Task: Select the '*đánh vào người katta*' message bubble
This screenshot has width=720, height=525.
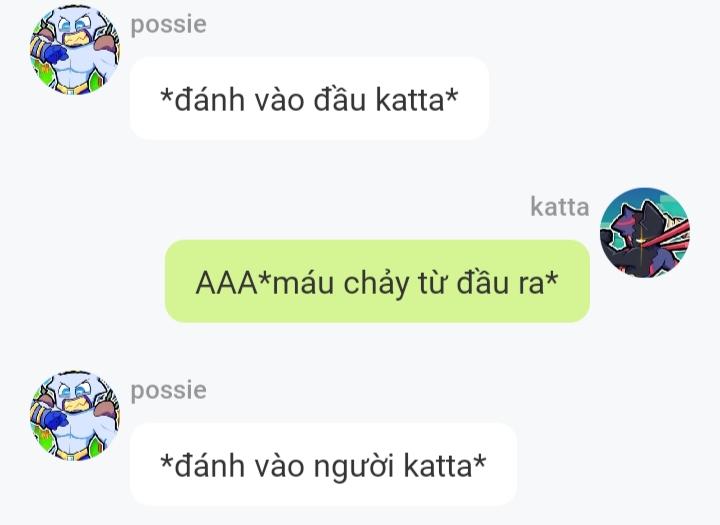Action: pos(323,464)
